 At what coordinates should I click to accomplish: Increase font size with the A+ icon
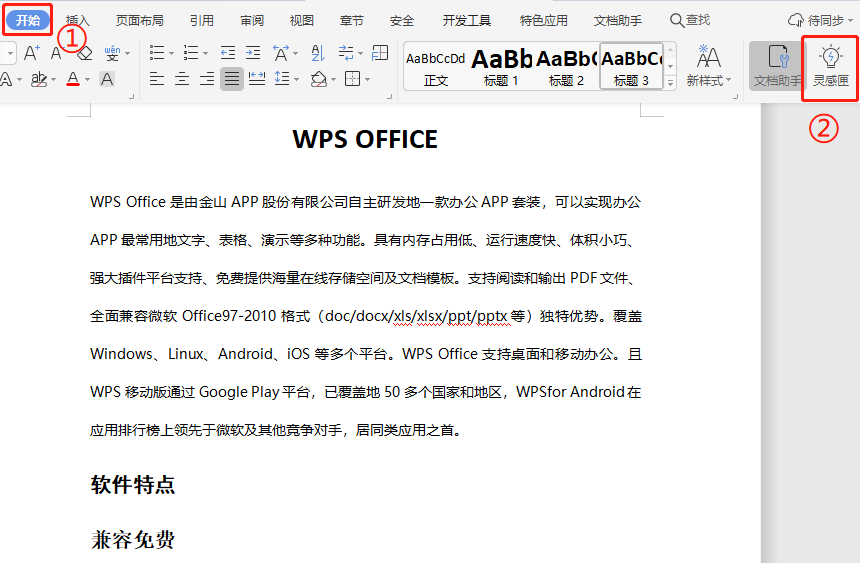click(x=32, y=53)
